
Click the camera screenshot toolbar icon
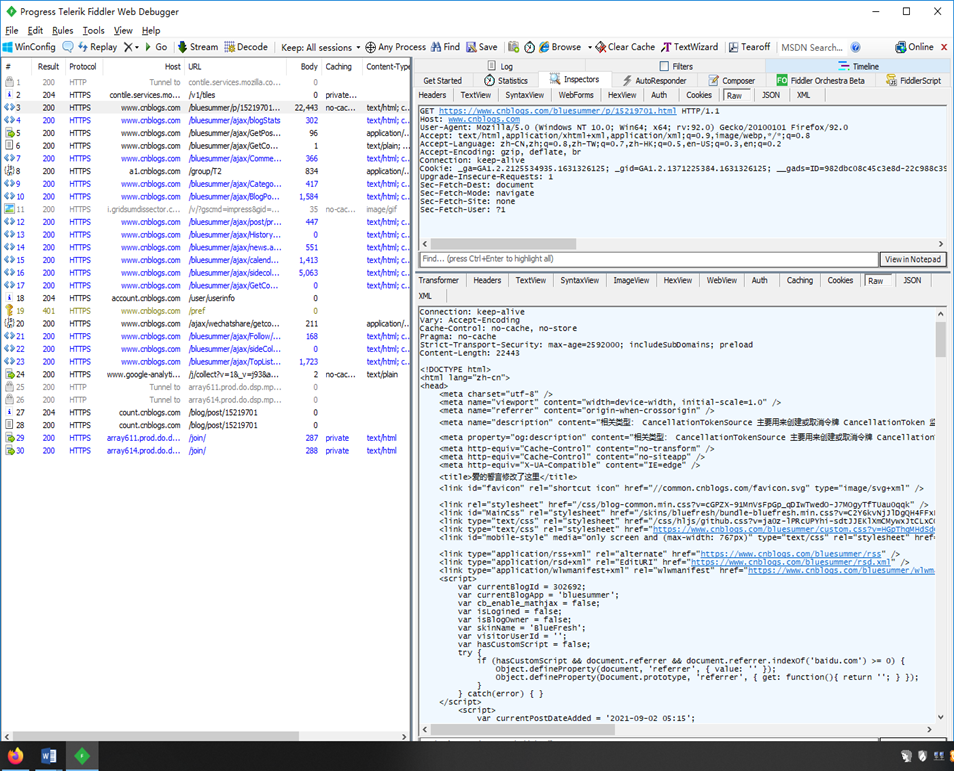(514, 47)
